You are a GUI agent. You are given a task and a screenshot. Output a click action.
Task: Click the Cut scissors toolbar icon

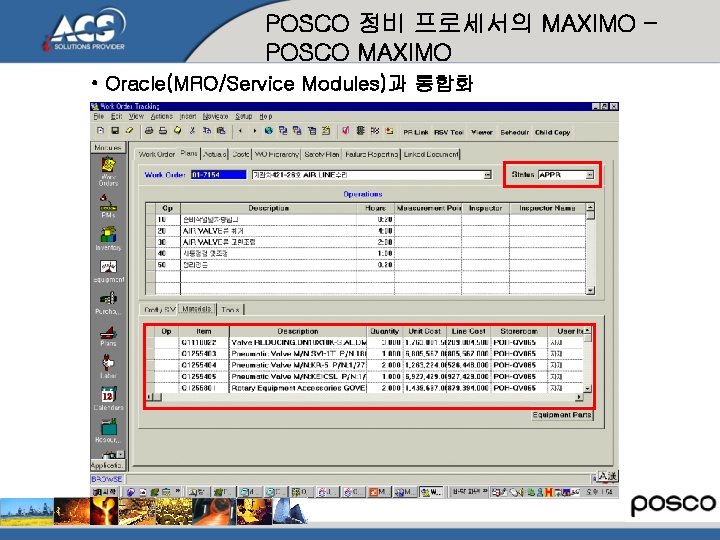coord(192,131)
